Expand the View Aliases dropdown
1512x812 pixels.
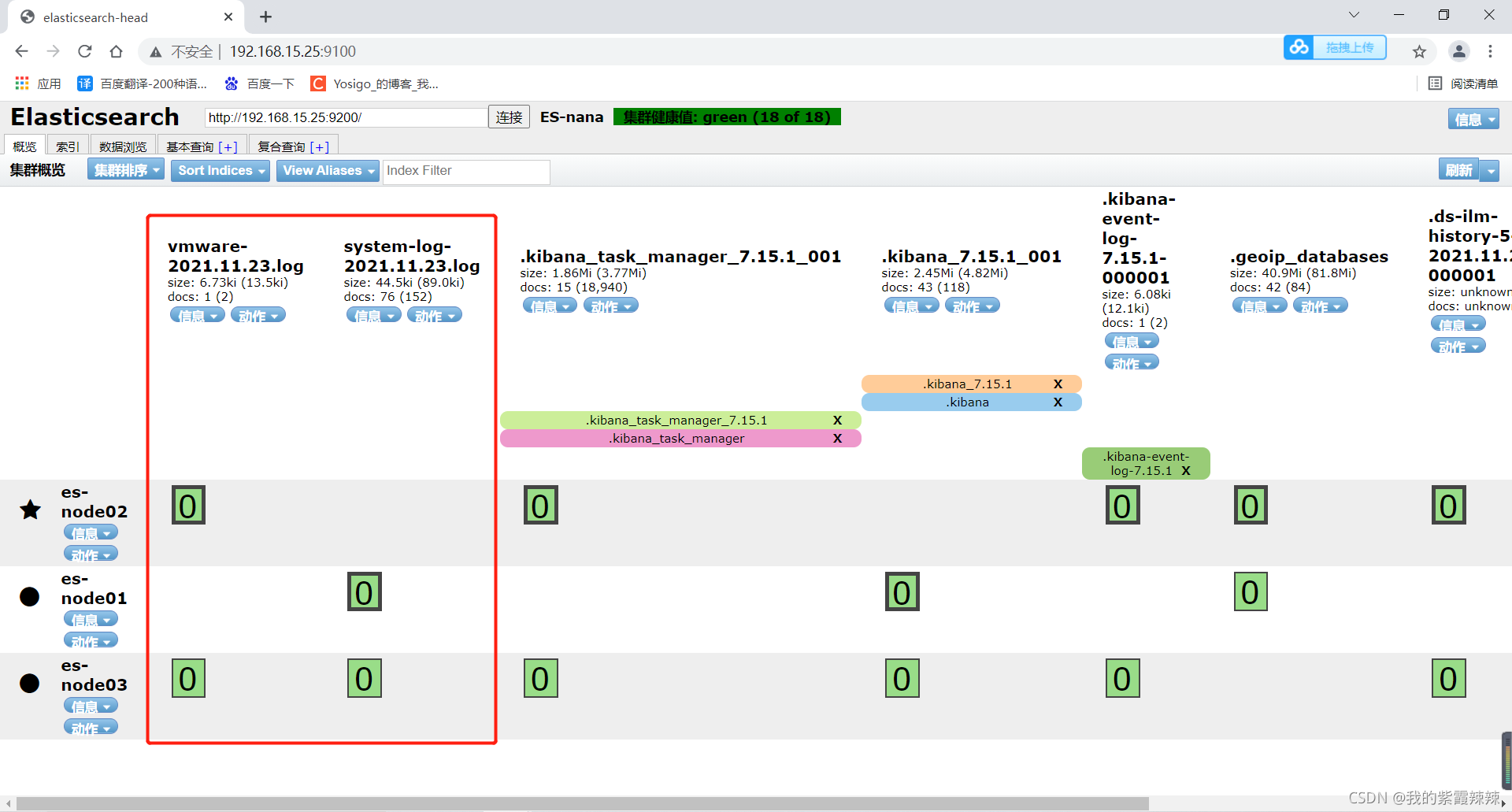tap(328, 170)
